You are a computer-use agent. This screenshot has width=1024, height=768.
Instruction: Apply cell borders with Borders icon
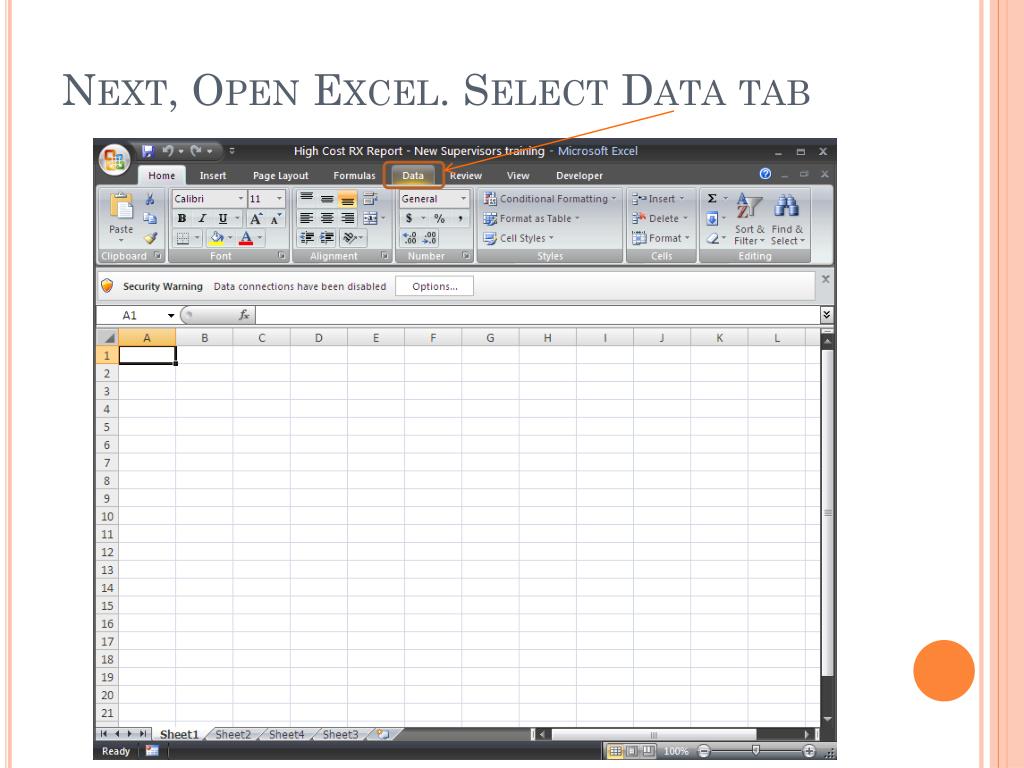[183, 238]
